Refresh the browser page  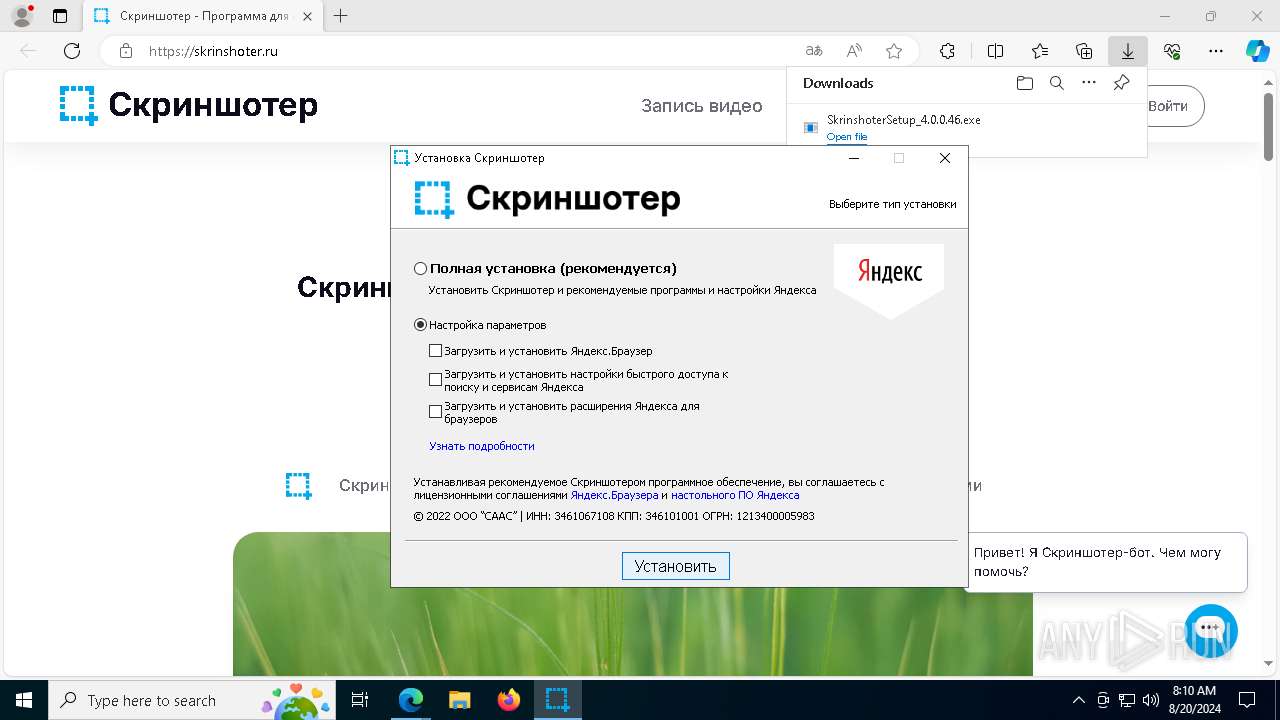pyautogui.click(x=72, y=51)
